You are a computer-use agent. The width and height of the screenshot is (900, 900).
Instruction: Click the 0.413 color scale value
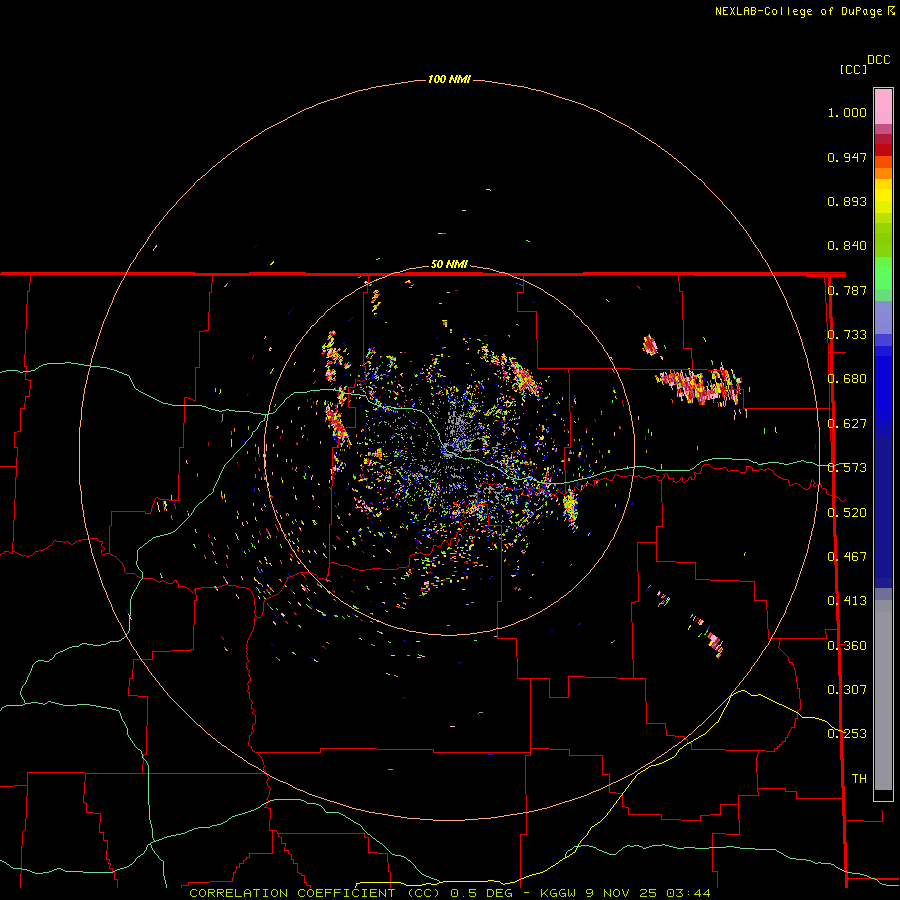(x=847, y=601)
